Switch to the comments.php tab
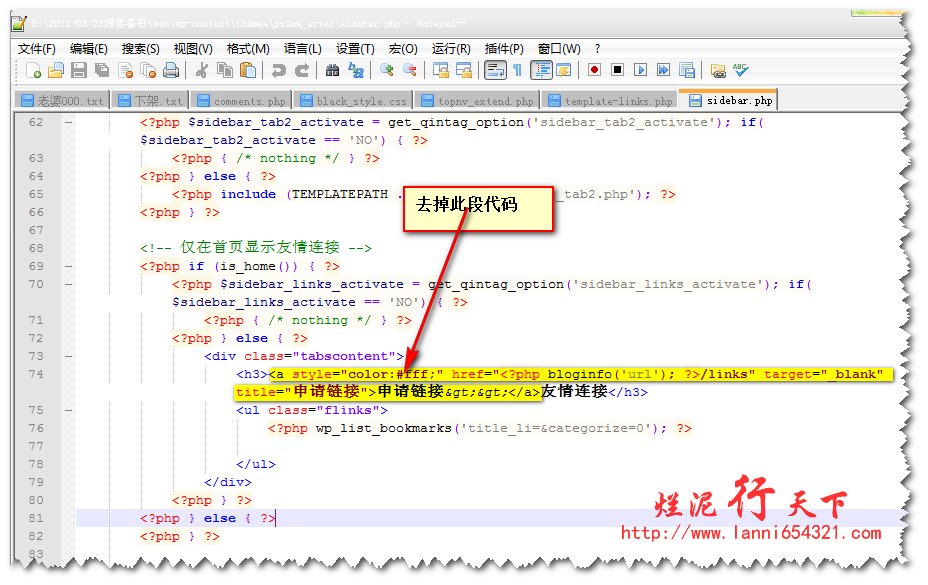Viewport: 928px width, 585px height. (x=241, y=101)
